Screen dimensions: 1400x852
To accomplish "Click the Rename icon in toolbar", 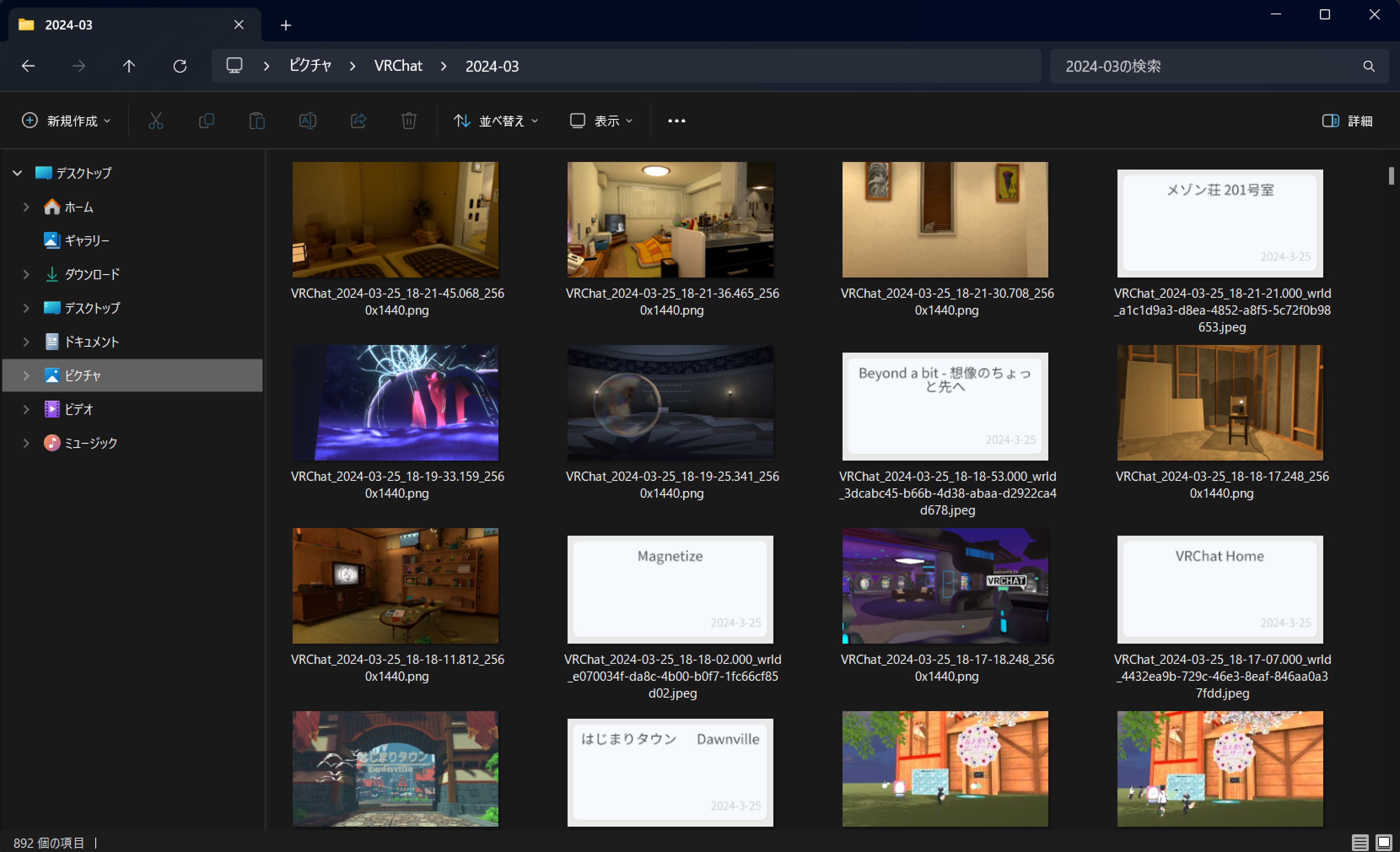I will pos(307,121).
